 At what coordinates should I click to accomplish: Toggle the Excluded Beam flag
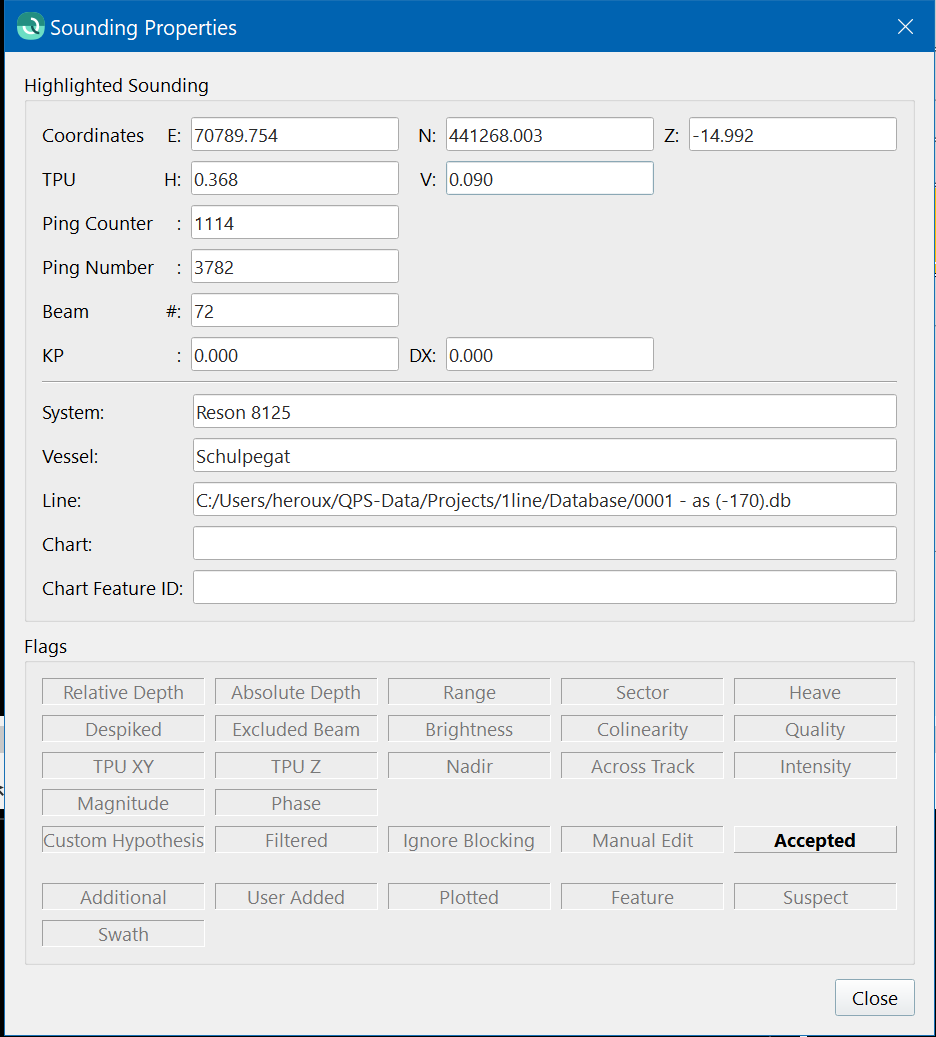pyautogui.click(x=296, y=729)
